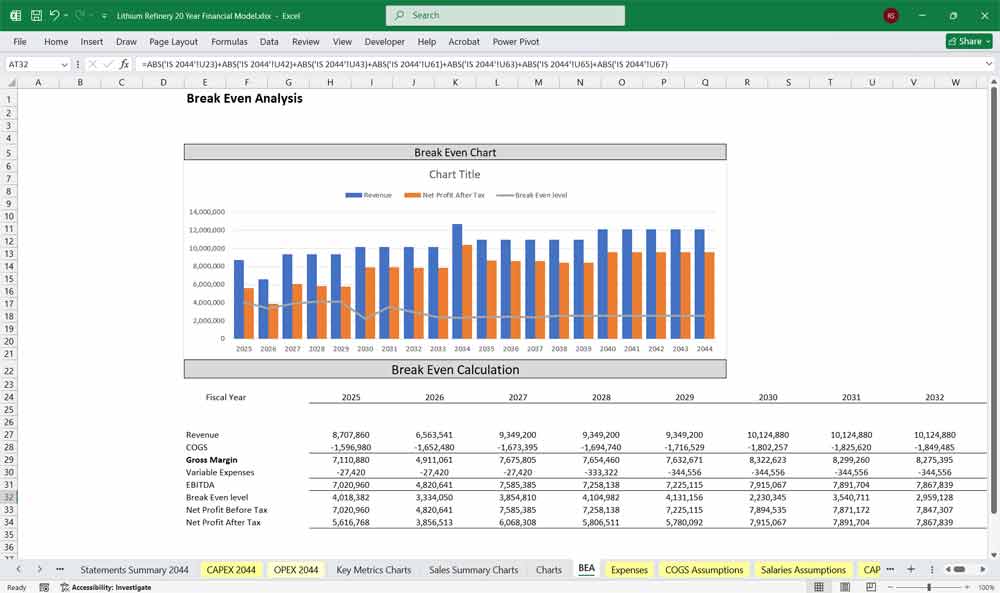Switch to the Key Metrics Charts sheet
This screenshot has height=593, width=1000.
[x=373, y=570]
